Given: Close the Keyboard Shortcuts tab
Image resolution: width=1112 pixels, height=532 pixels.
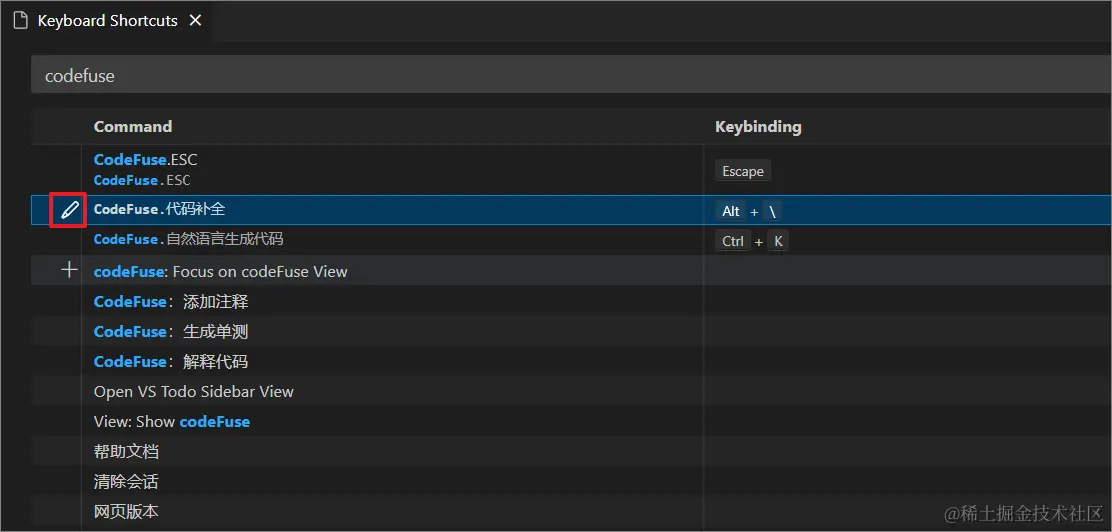Looking at the screenshot, I should [195, 21].
